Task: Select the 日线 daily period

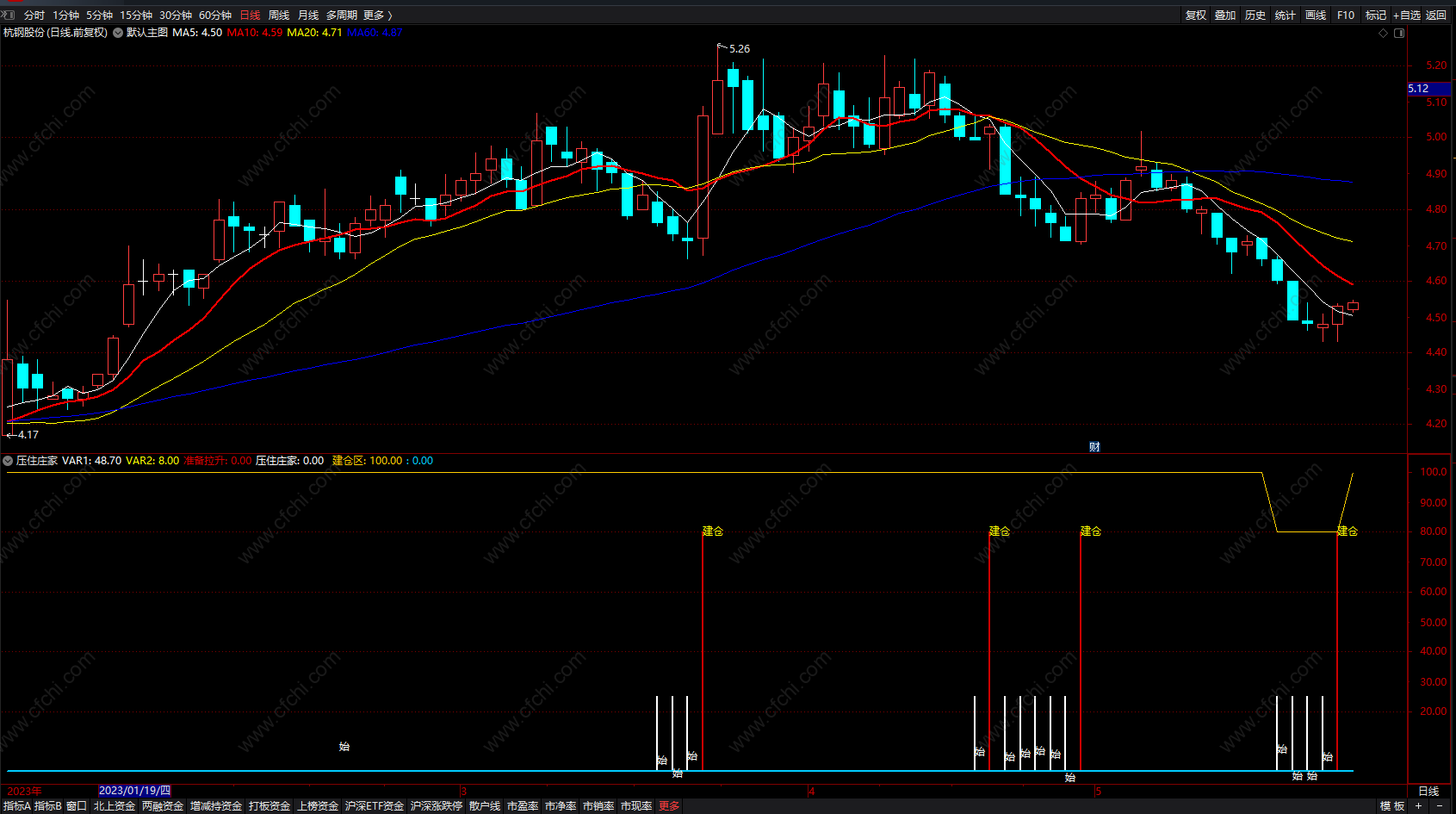Action: [250, 16]
